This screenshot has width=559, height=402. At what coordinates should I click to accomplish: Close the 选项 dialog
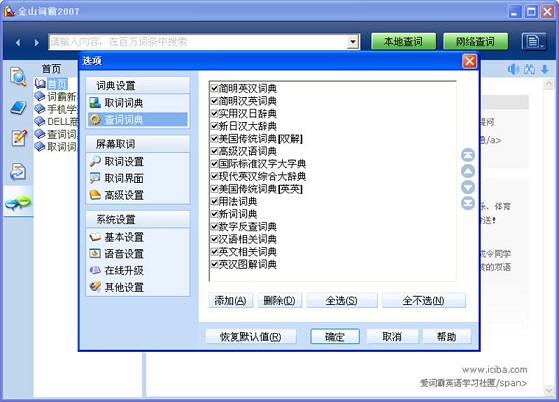coord(470,61)
